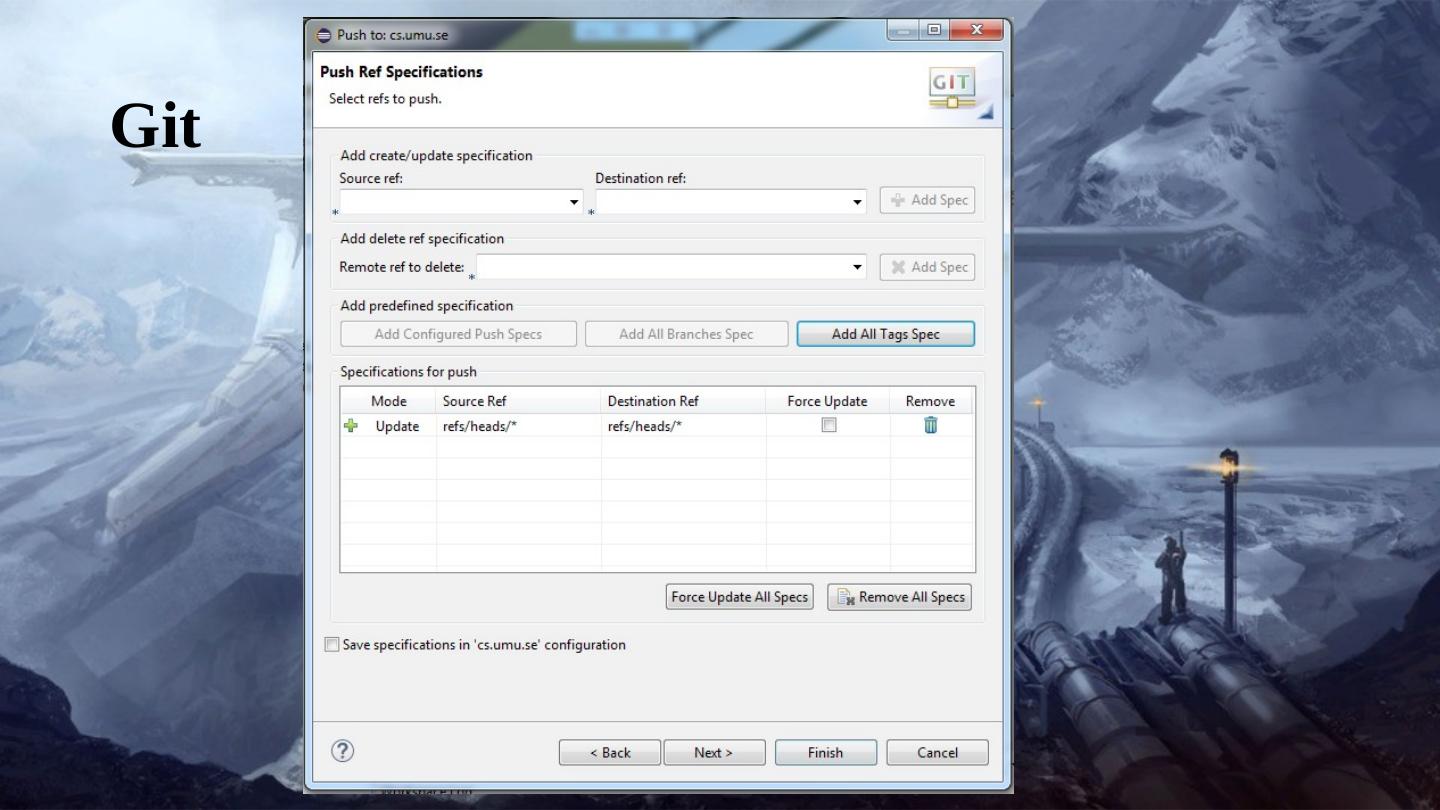
Task: Enable Force Update for refs/heads/*
Action: [x=828, y=425]
